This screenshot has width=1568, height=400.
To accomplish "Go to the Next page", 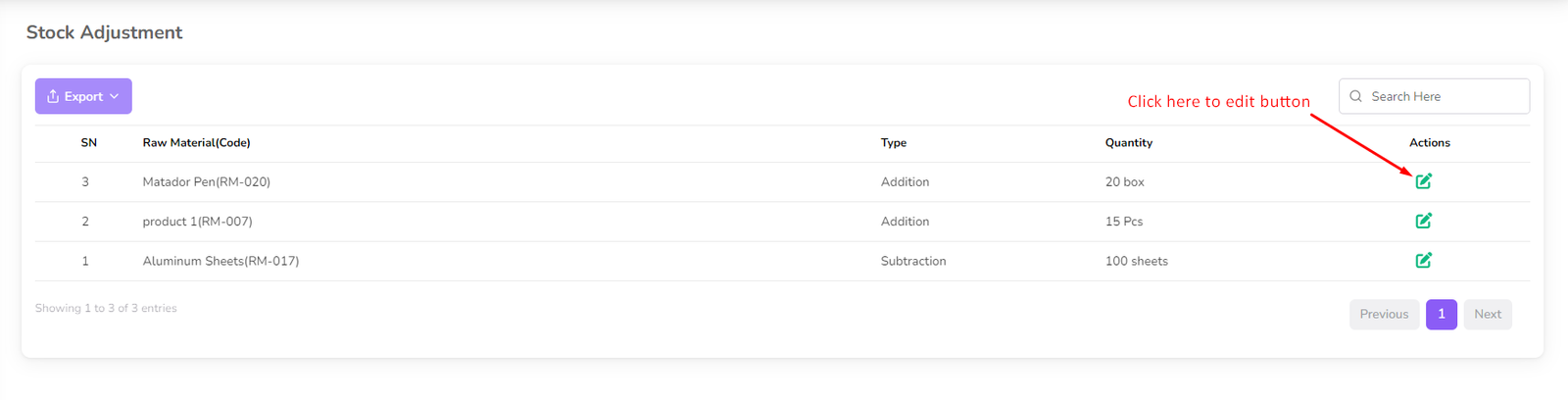I will pos(1487,314).
